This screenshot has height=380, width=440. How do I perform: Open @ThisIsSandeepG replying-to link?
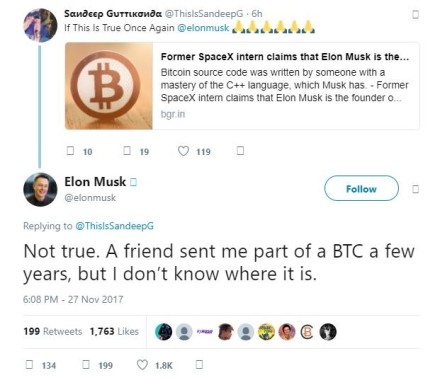coord(115,226)
